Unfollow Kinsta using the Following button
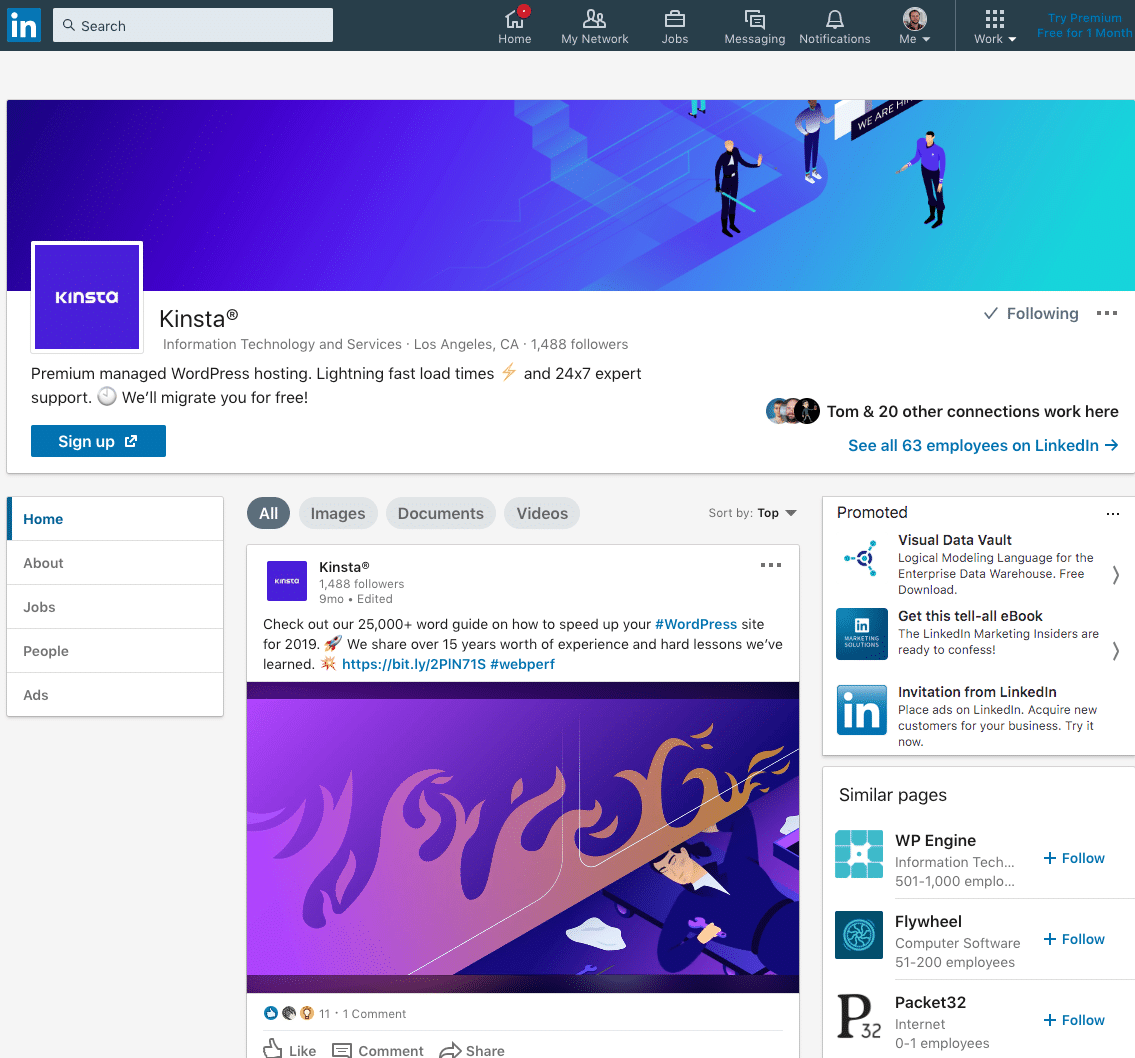The height and width of the screenshot is (1058, 1135). pos(1031,313)
